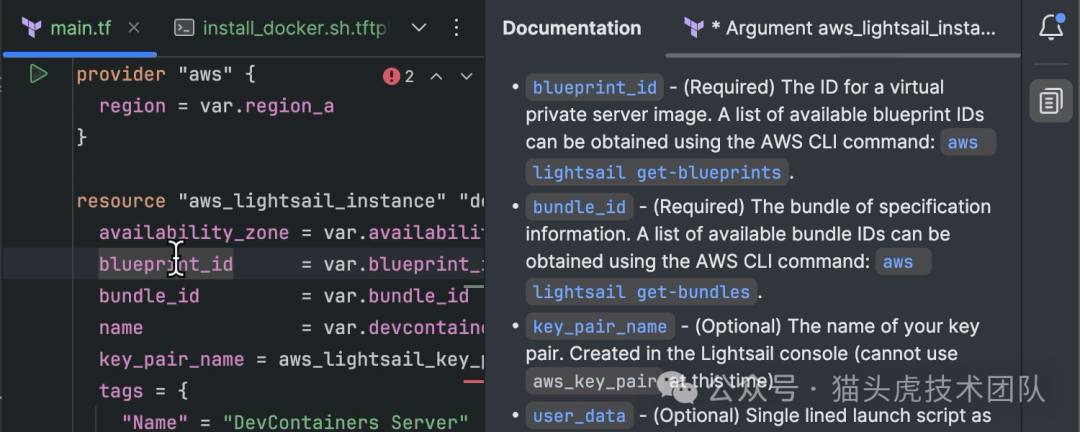Viewport: 1080px width, 432px height.
Task: Click the green Run gutter icon
Action: coord(38,74)
